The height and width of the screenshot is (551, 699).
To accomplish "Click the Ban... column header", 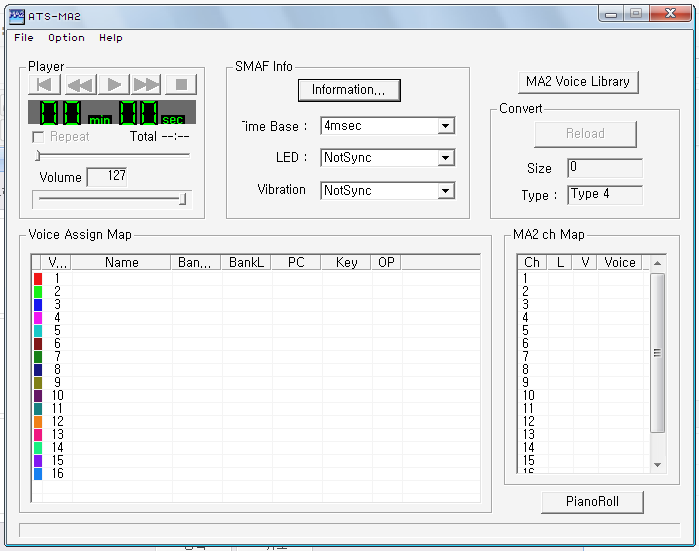I will pos(196,262).
